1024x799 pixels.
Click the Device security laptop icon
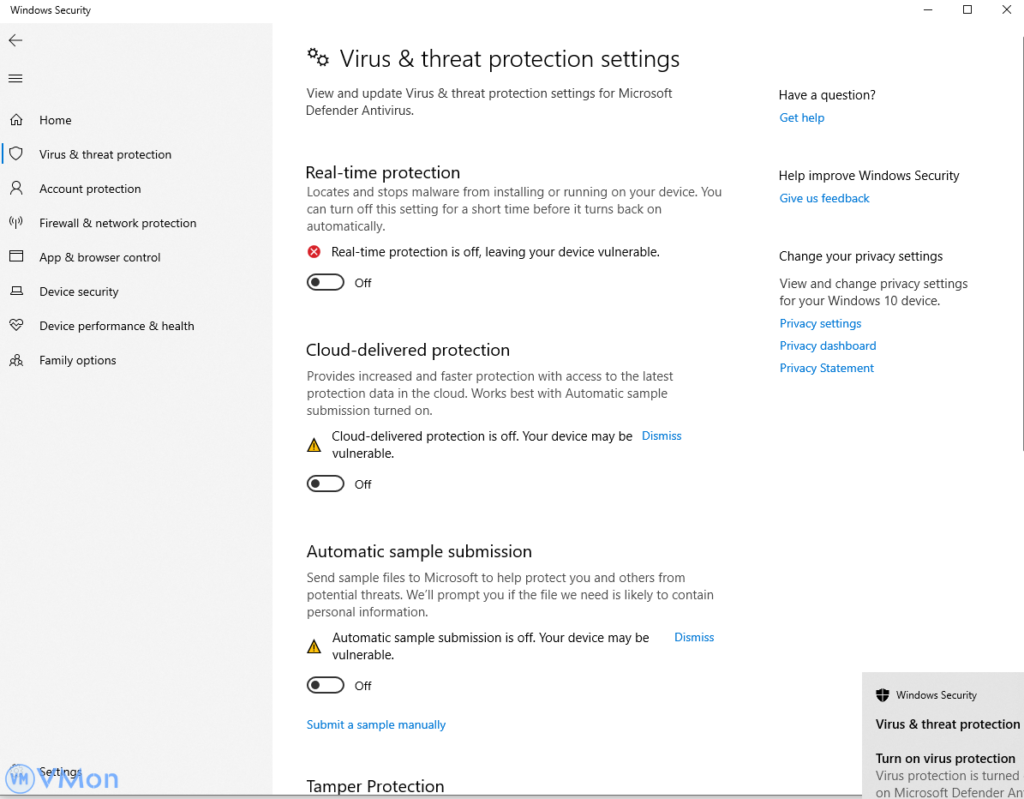(16, 291)
